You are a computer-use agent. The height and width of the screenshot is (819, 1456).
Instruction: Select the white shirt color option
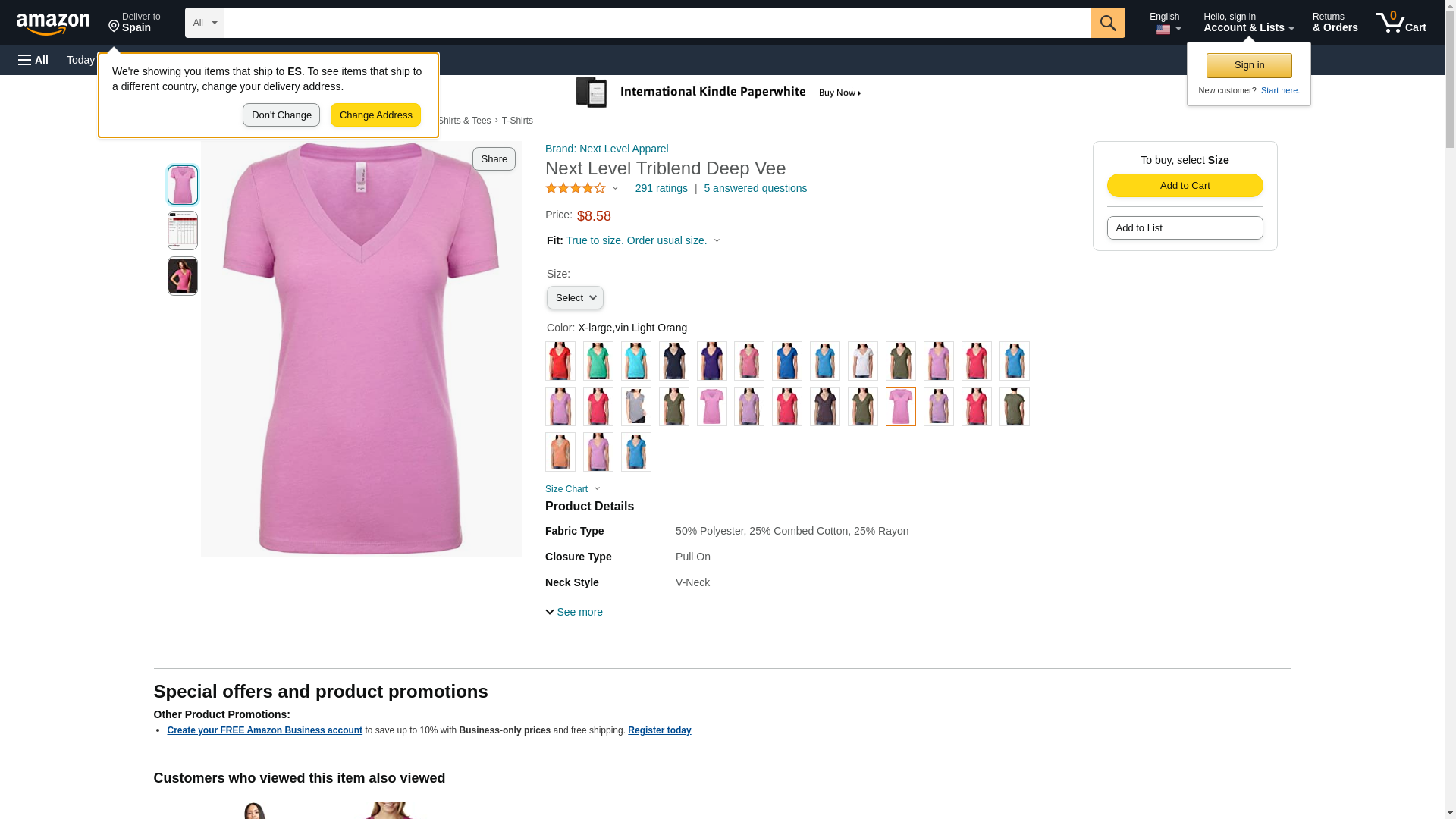click(862, 361)
